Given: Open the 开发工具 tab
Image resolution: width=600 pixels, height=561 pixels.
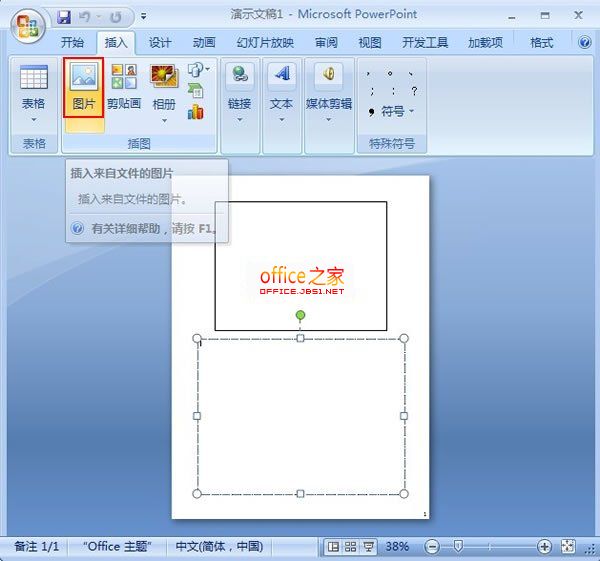Looking at the screenshot, I should (x=425, y=42).
